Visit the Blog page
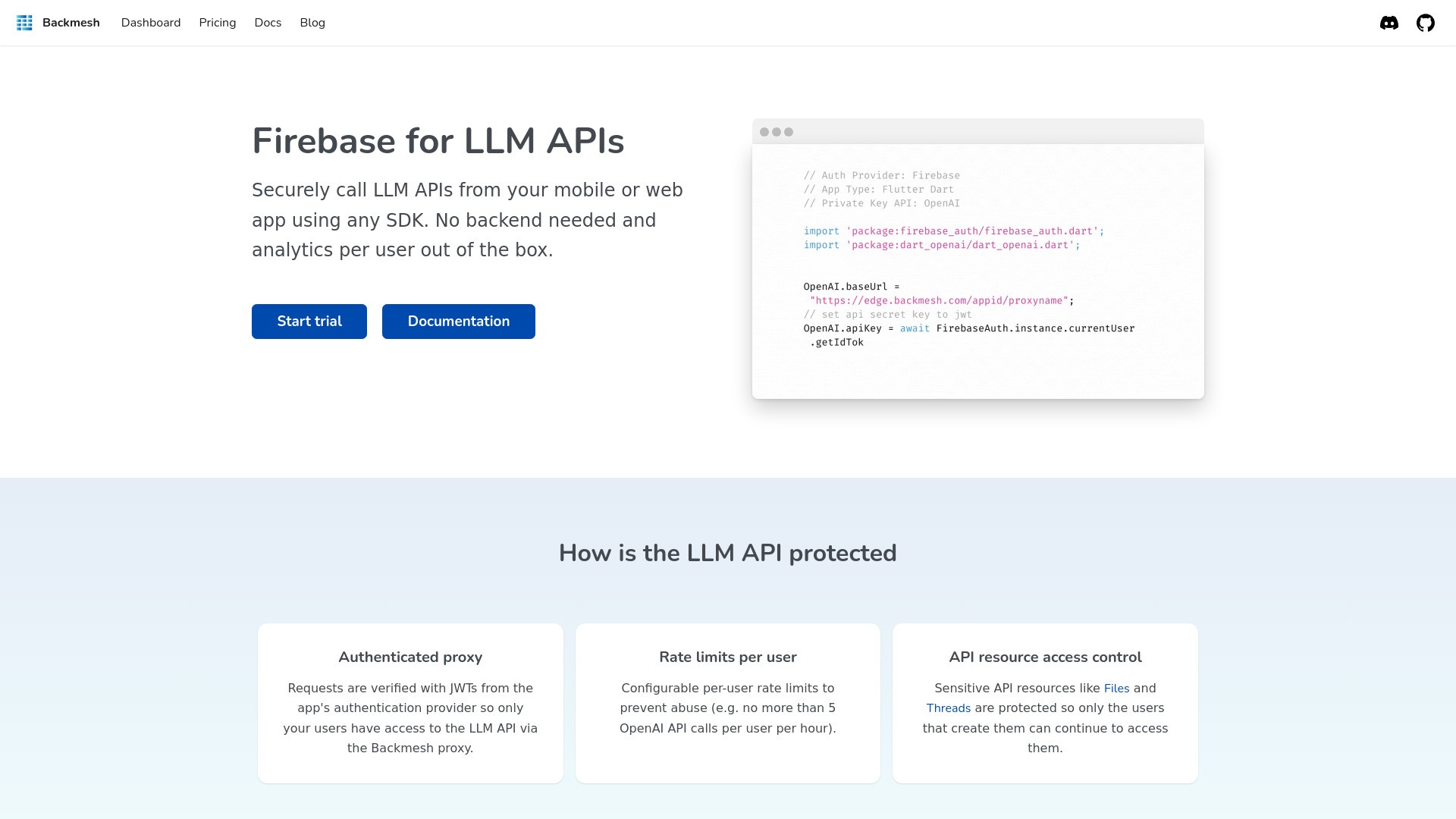Image resolution: width=1456 pixels, height=819 pixels. [312, 23]
